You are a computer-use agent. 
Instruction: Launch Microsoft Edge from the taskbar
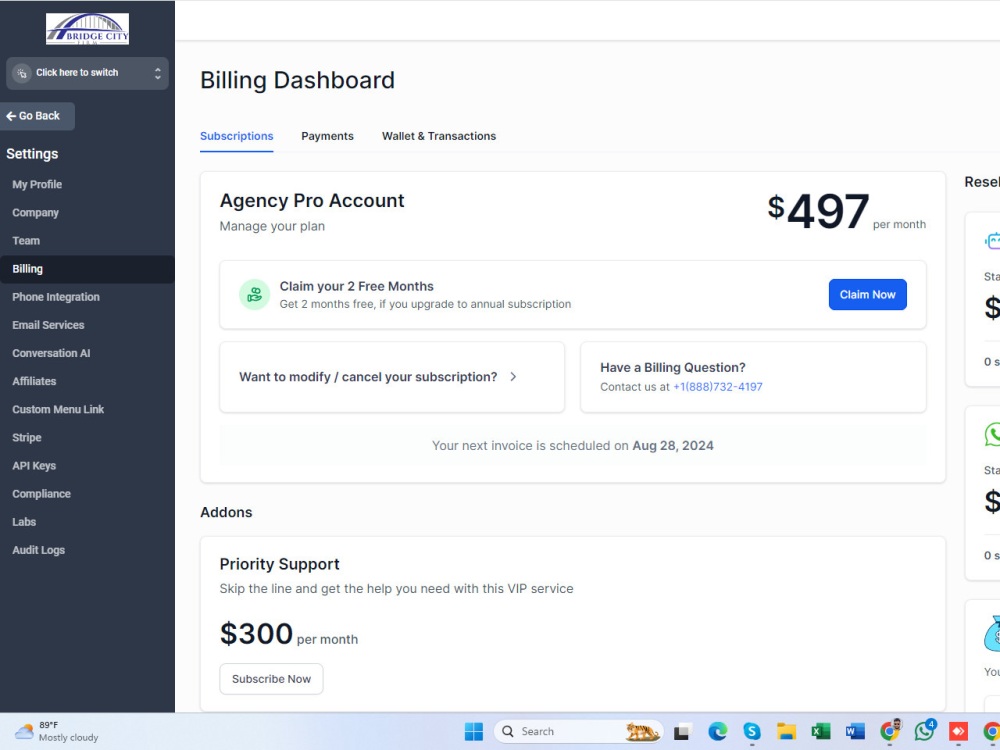pyautogui.click(x=717, y=732)
